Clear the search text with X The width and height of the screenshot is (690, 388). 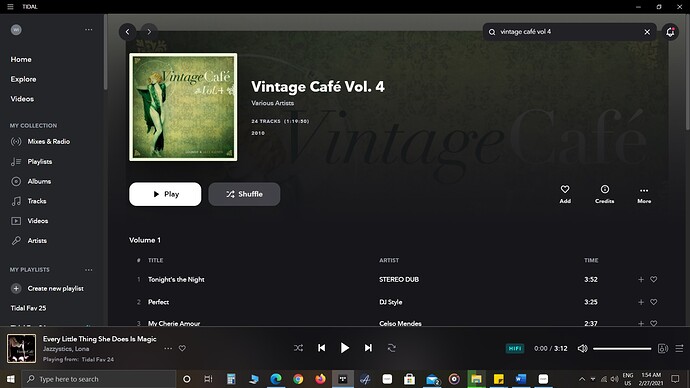[x=647, y=32]
